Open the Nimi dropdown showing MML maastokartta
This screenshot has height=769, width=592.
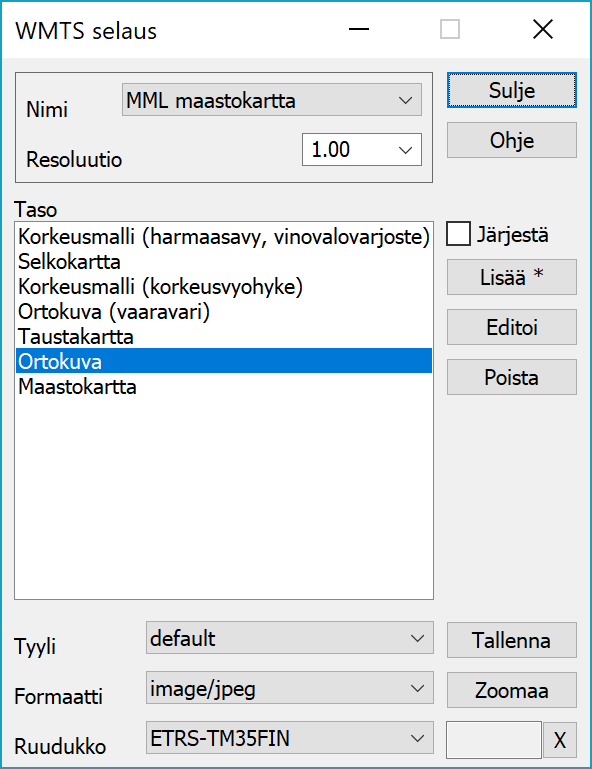pos(272,100)
